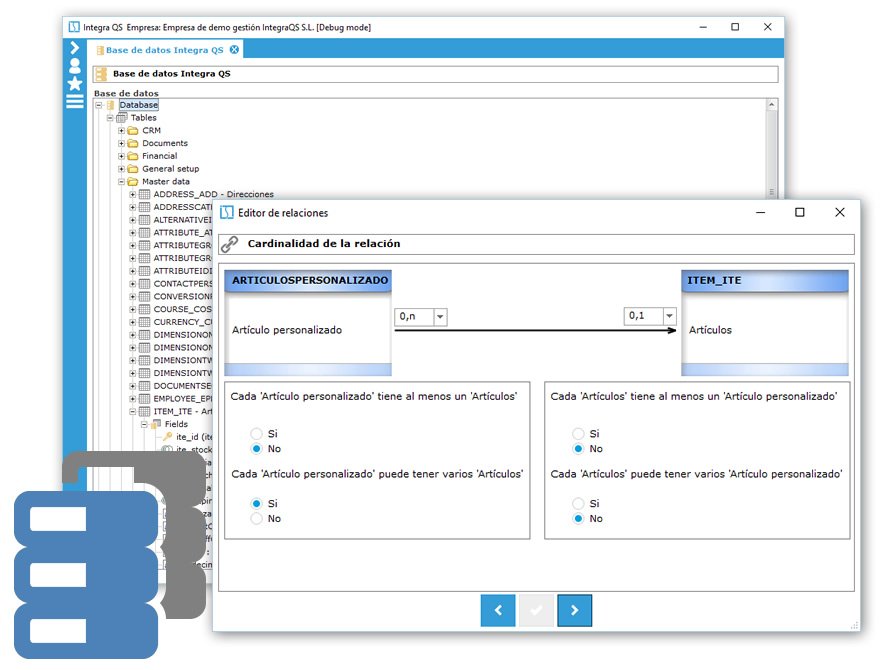
Task: Open the 0,1 cardinality dropdown
Action: pyautogui.click(x=669, y=316)
